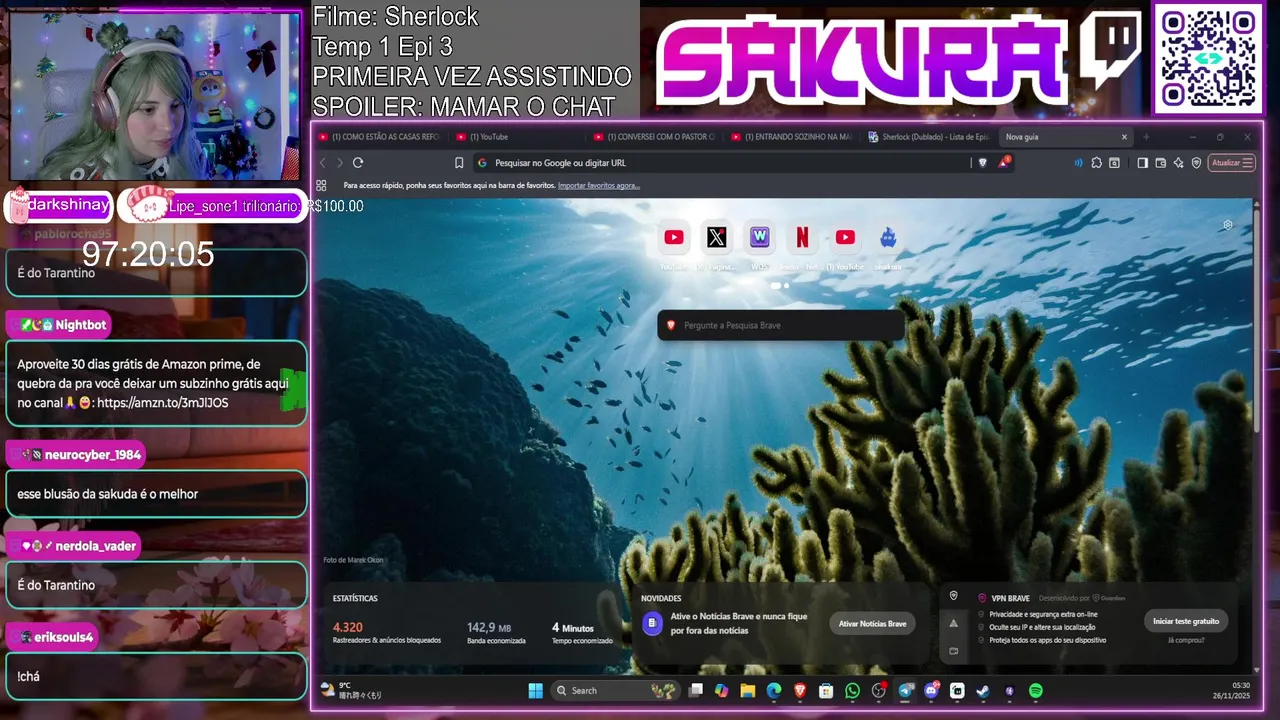Go back with the browser back arrow
This screenshot has height=720, width=1280.
tap(322, 163)
